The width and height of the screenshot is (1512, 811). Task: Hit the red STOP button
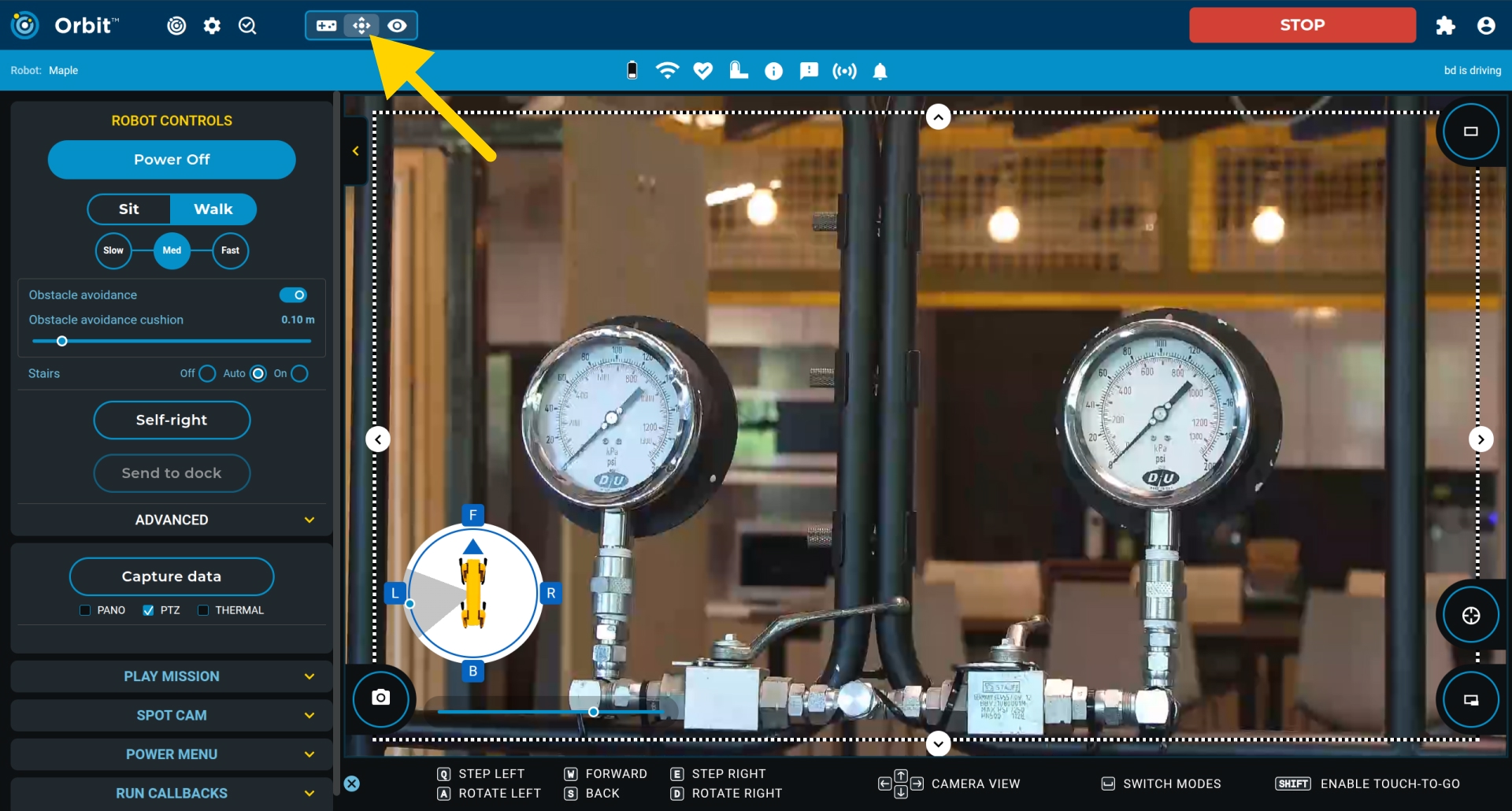coord(1302,25)
